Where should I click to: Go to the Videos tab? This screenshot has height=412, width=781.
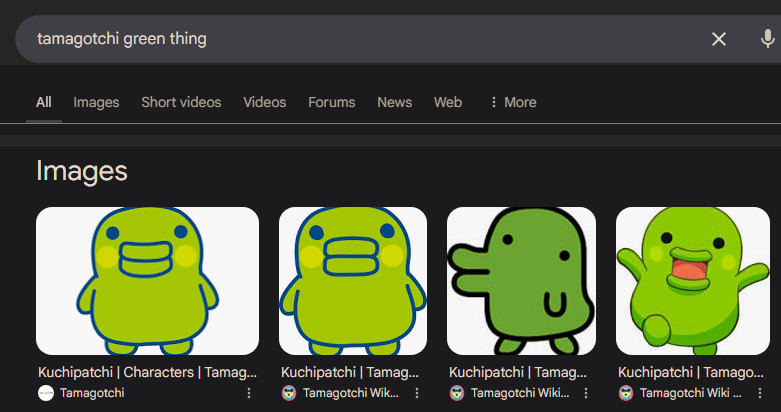pos(264,102)
